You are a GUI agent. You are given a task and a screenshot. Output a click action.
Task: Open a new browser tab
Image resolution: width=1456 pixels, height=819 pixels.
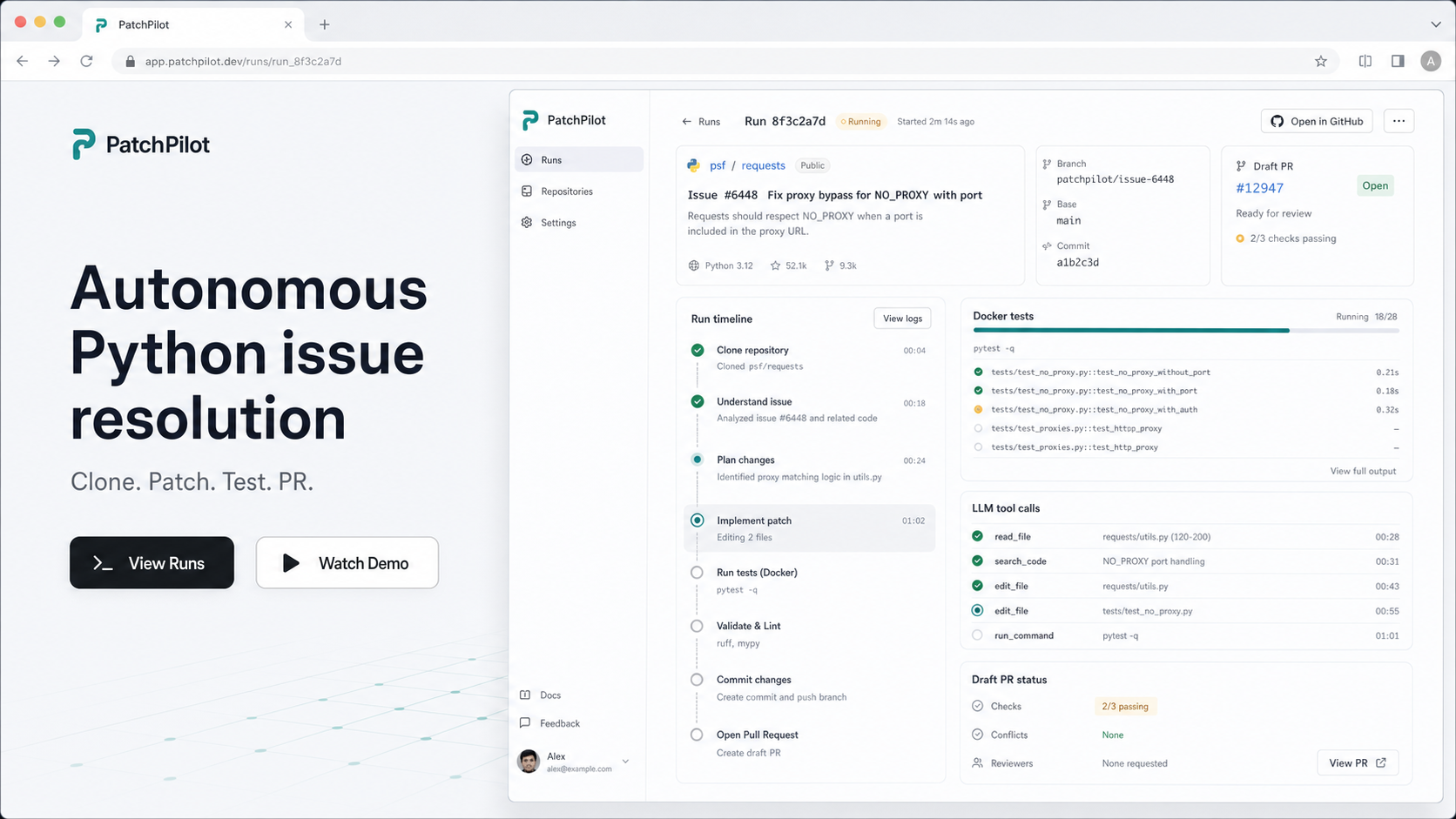coord(324,24)
